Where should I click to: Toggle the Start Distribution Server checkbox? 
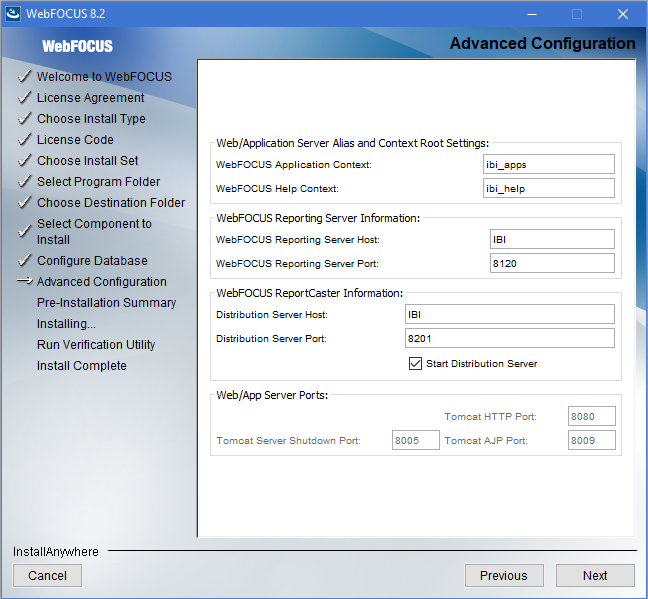tap(415, 363)
